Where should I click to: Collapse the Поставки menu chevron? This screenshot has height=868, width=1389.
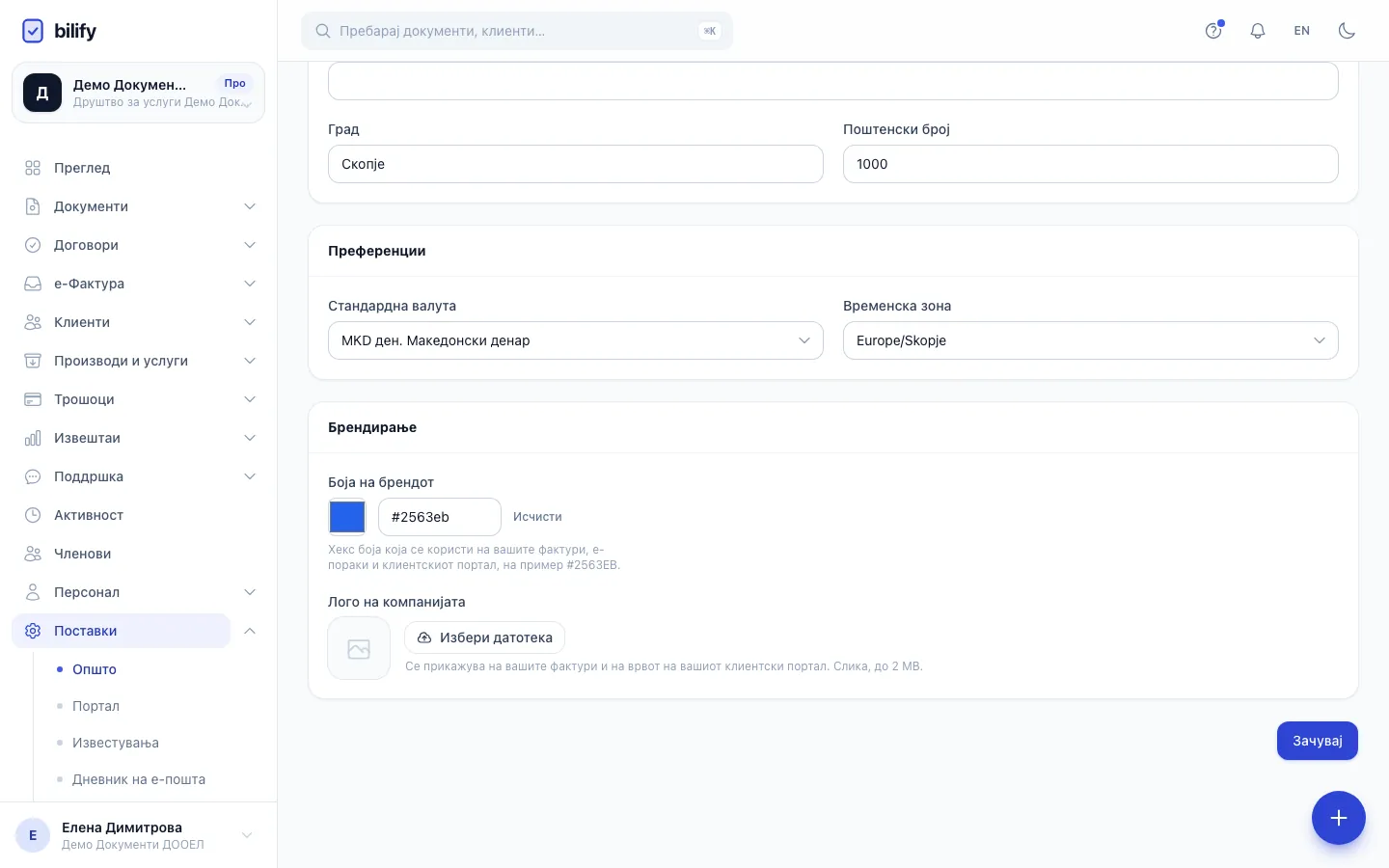(250, 631)
